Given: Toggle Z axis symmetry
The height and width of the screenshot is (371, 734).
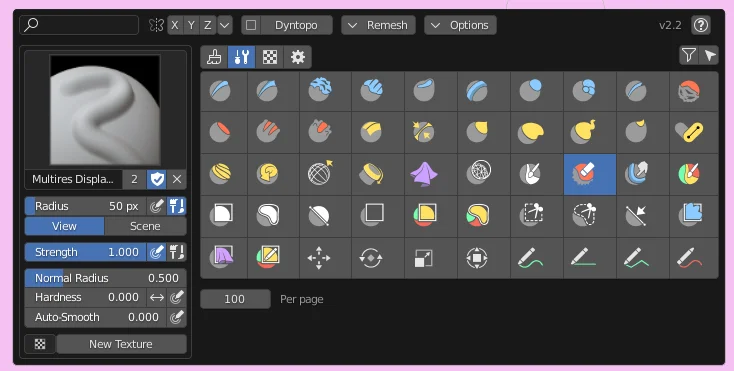Looking at the screenshot, I should 207,25.
